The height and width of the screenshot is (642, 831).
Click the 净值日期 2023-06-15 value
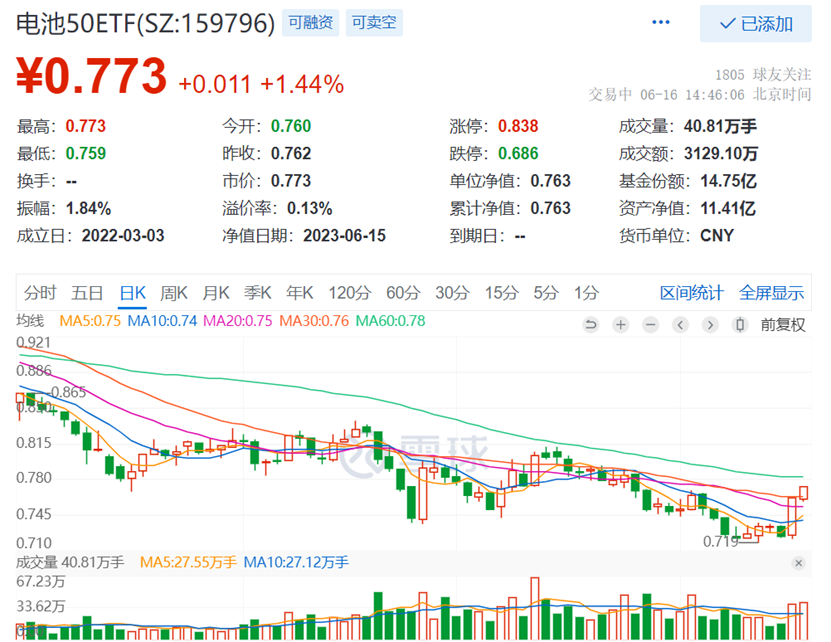pyautogui.click(x=344, y=235)
